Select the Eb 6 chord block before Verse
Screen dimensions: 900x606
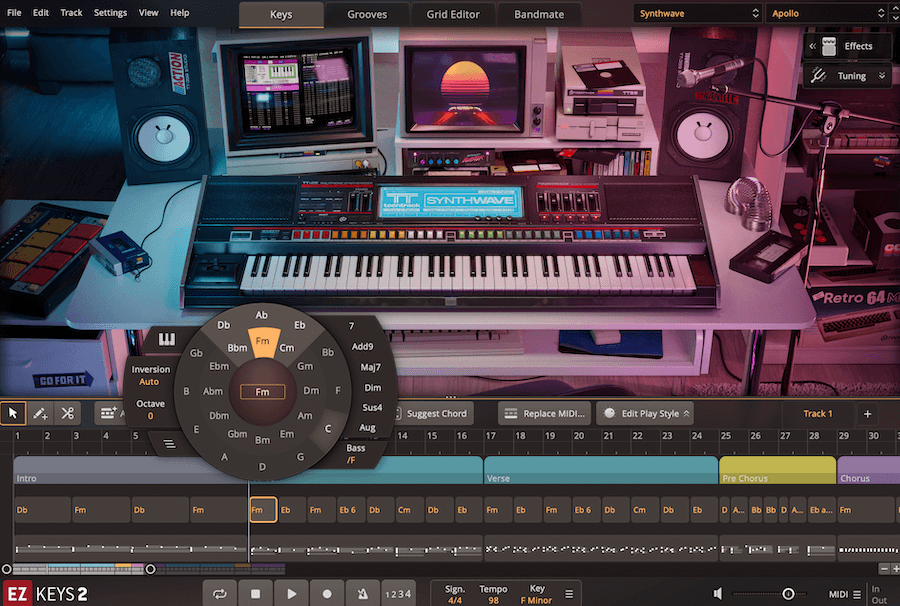point(351,510)
